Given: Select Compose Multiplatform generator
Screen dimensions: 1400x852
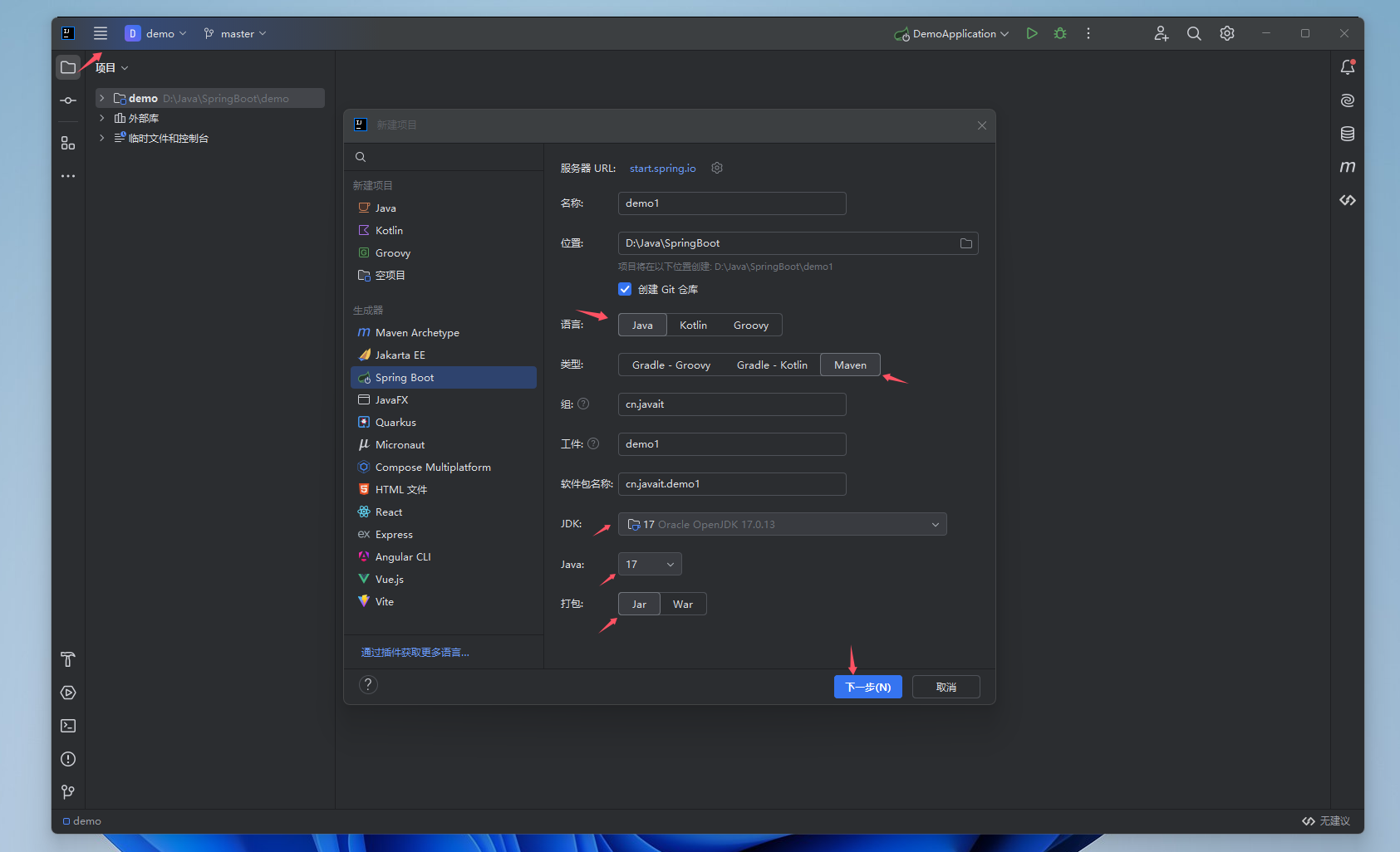Looking at the screenshot, I should [x=444, y=467].
